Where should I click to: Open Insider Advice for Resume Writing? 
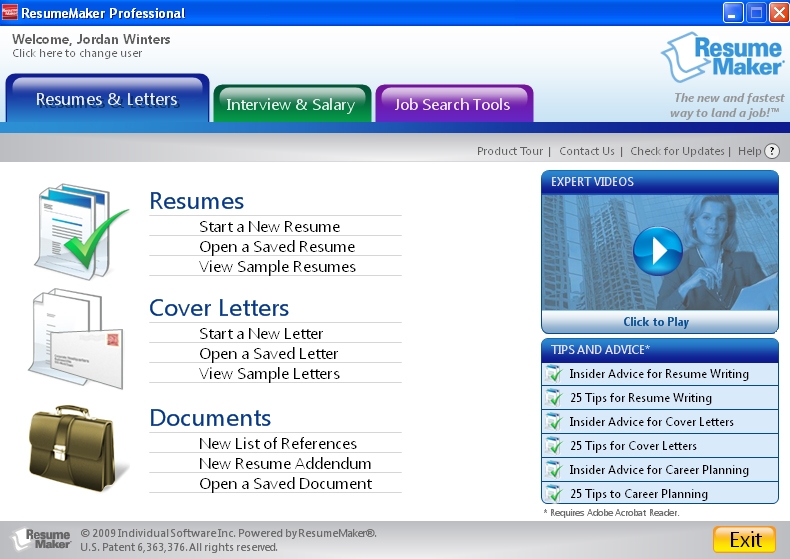point(660,374)
